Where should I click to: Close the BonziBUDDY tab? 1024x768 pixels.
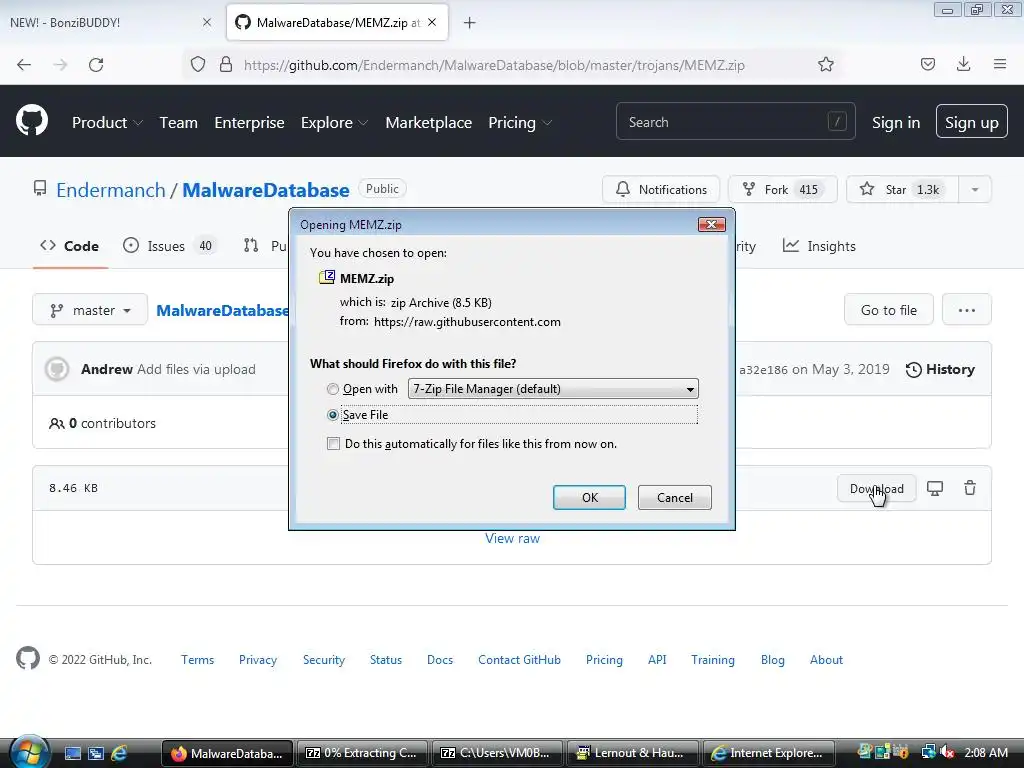[x=207, y=22]
